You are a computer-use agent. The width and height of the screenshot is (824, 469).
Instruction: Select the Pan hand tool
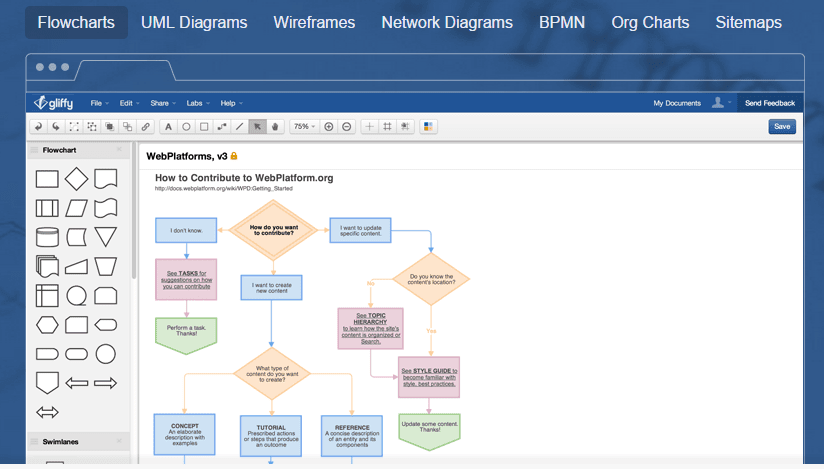tap(275, 127)
